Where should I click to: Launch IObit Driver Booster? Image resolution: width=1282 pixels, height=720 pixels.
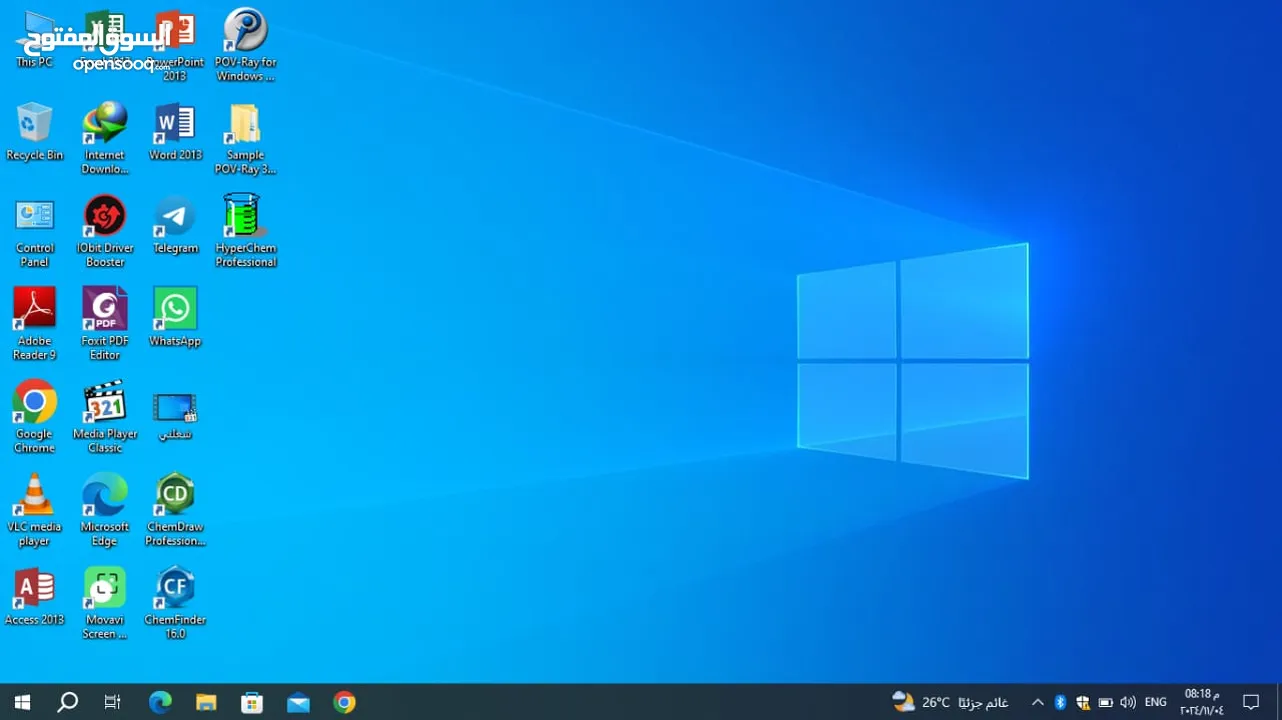coord(105,232)
